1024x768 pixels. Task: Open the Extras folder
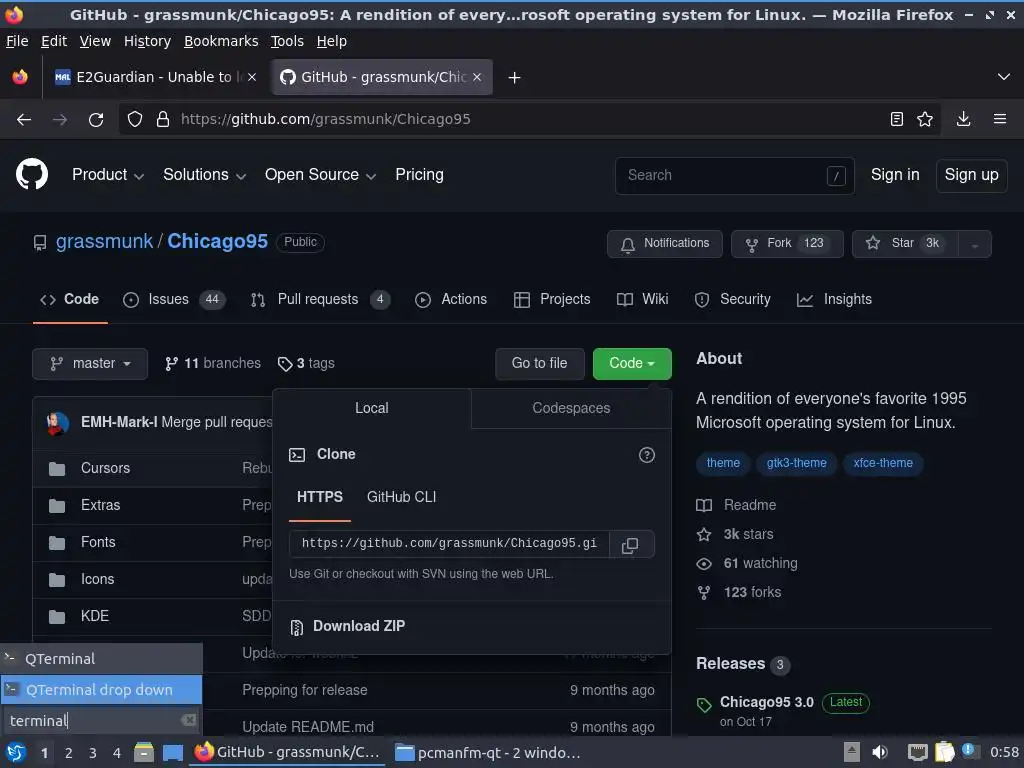pos(101,505)
